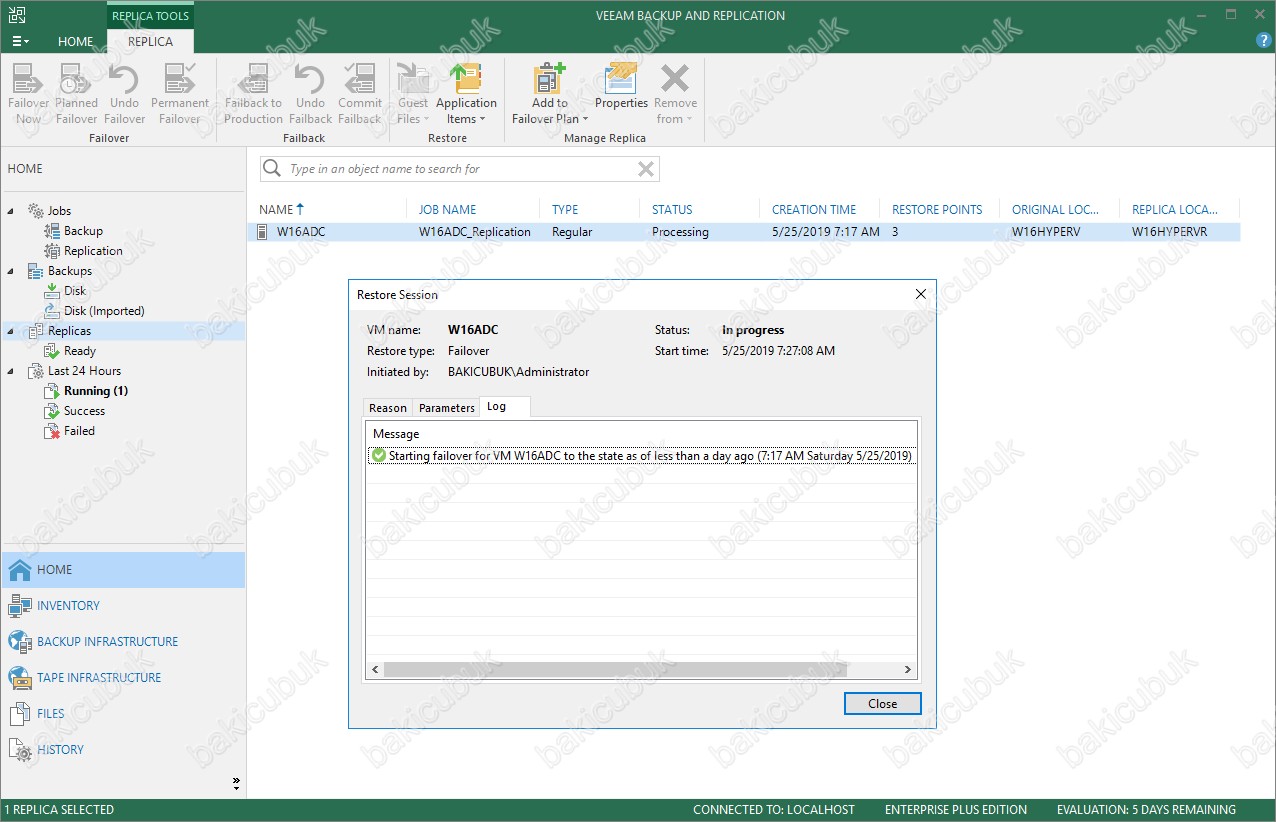1276x822 pixels.
Task: Select the Starting failover log message row
Action: (642, 456)
